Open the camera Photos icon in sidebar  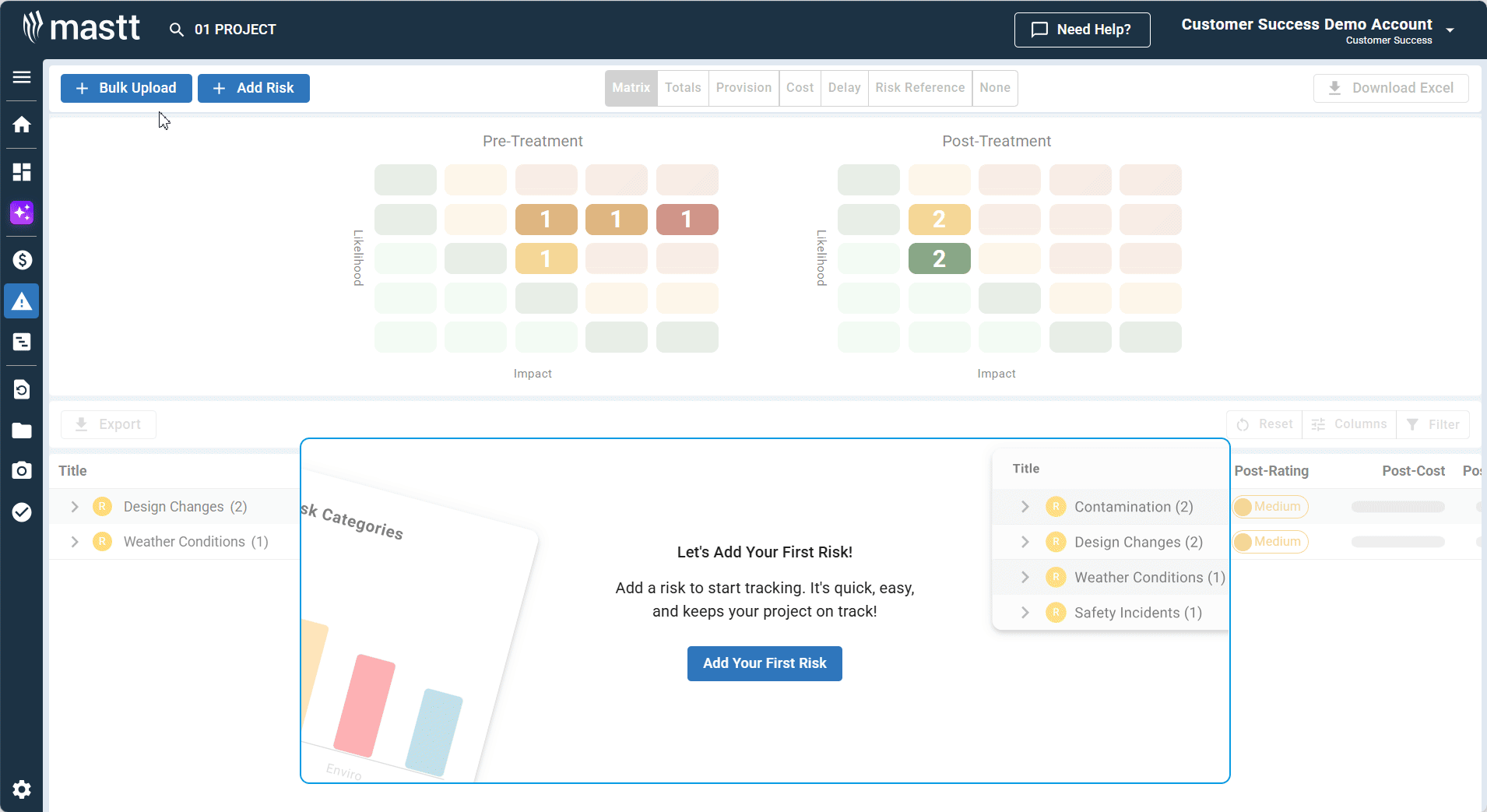tap(22, 470)
